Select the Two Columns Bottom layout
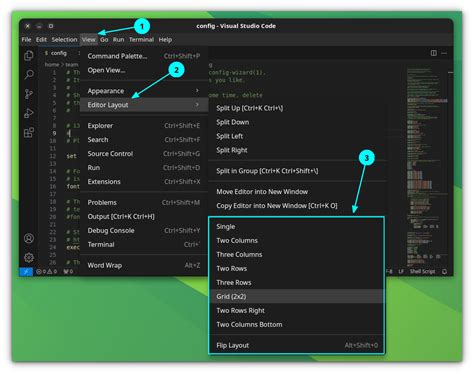This screenshot has height=374, width=474. pos(296,324)
